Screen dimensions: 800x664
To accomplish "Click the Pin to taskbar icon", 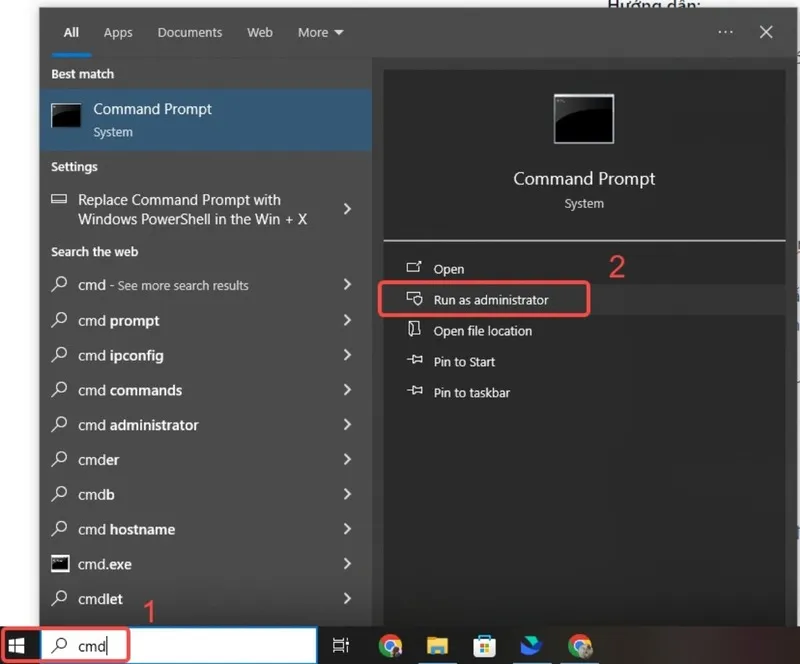I will [414, 392].
